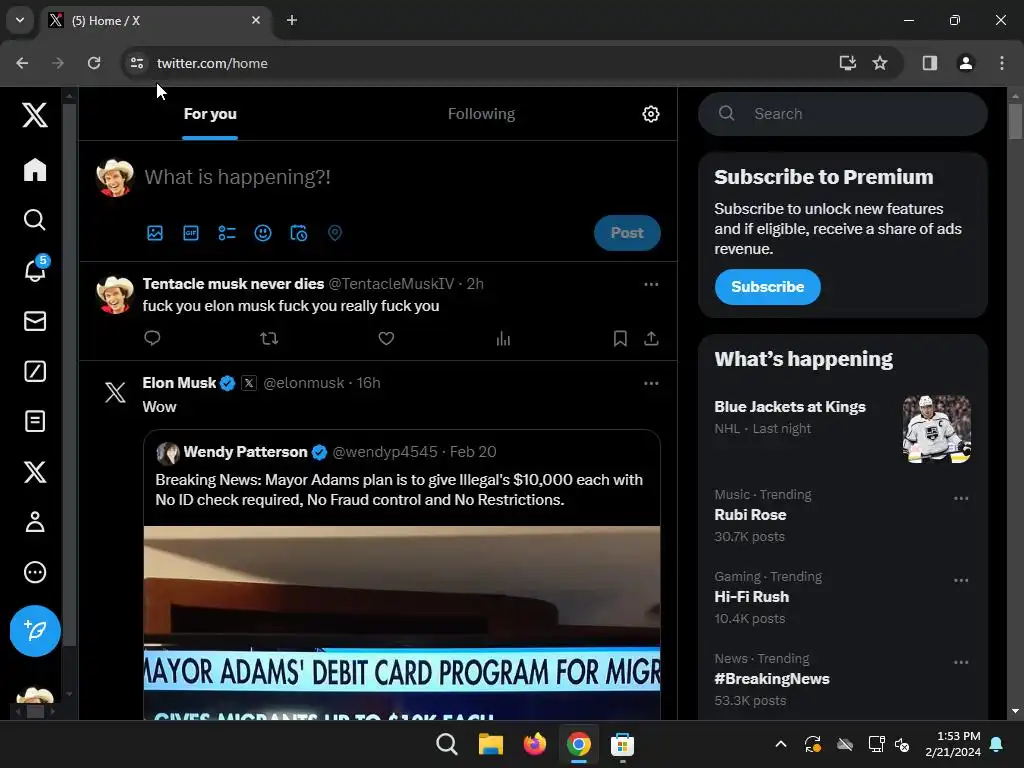Open Explore using sidebar magnifier icon
This screenshot has width=1024, height=768.
click(x=35, y=220)
